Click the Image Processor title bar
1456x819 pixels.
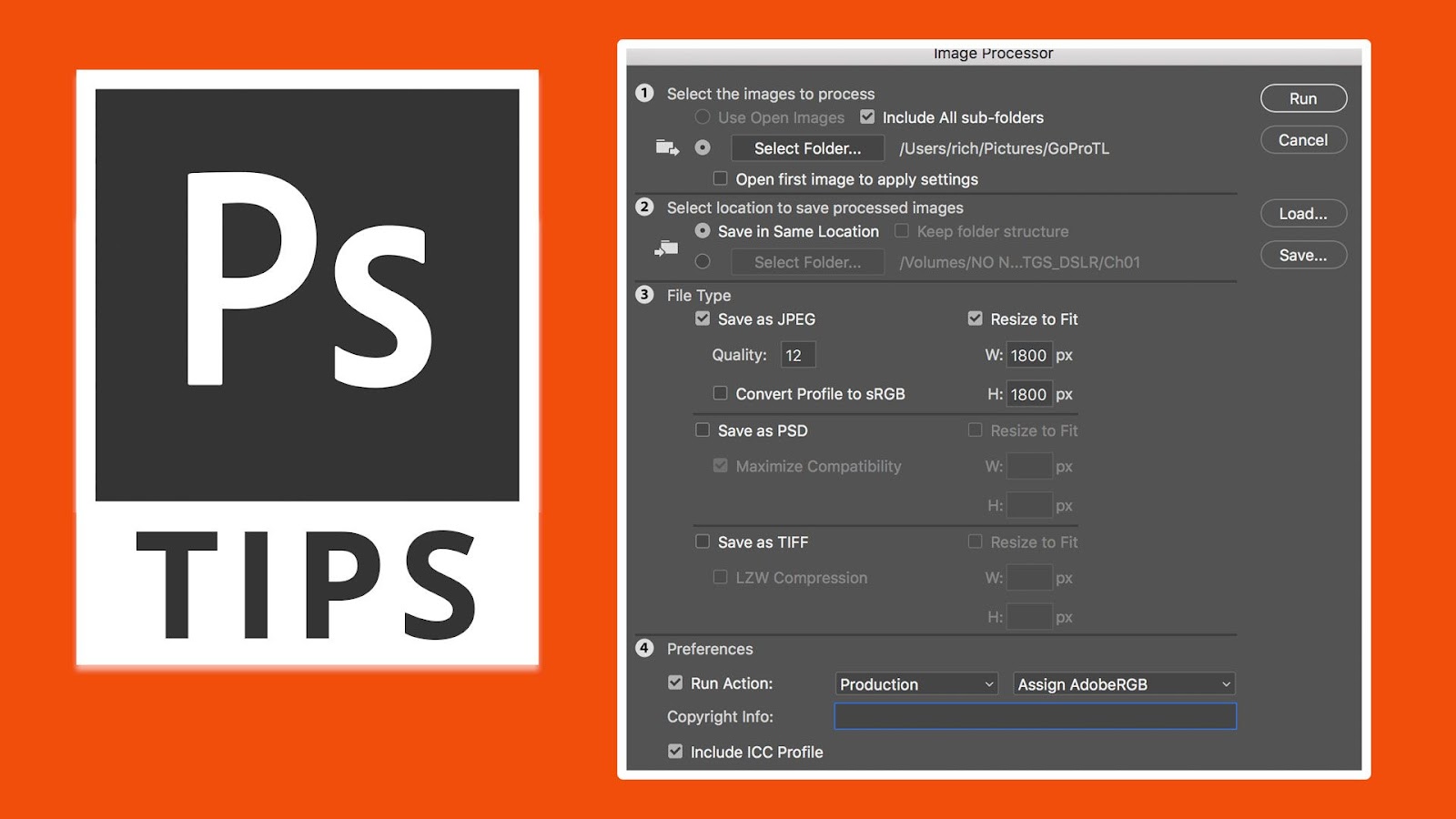994,55
